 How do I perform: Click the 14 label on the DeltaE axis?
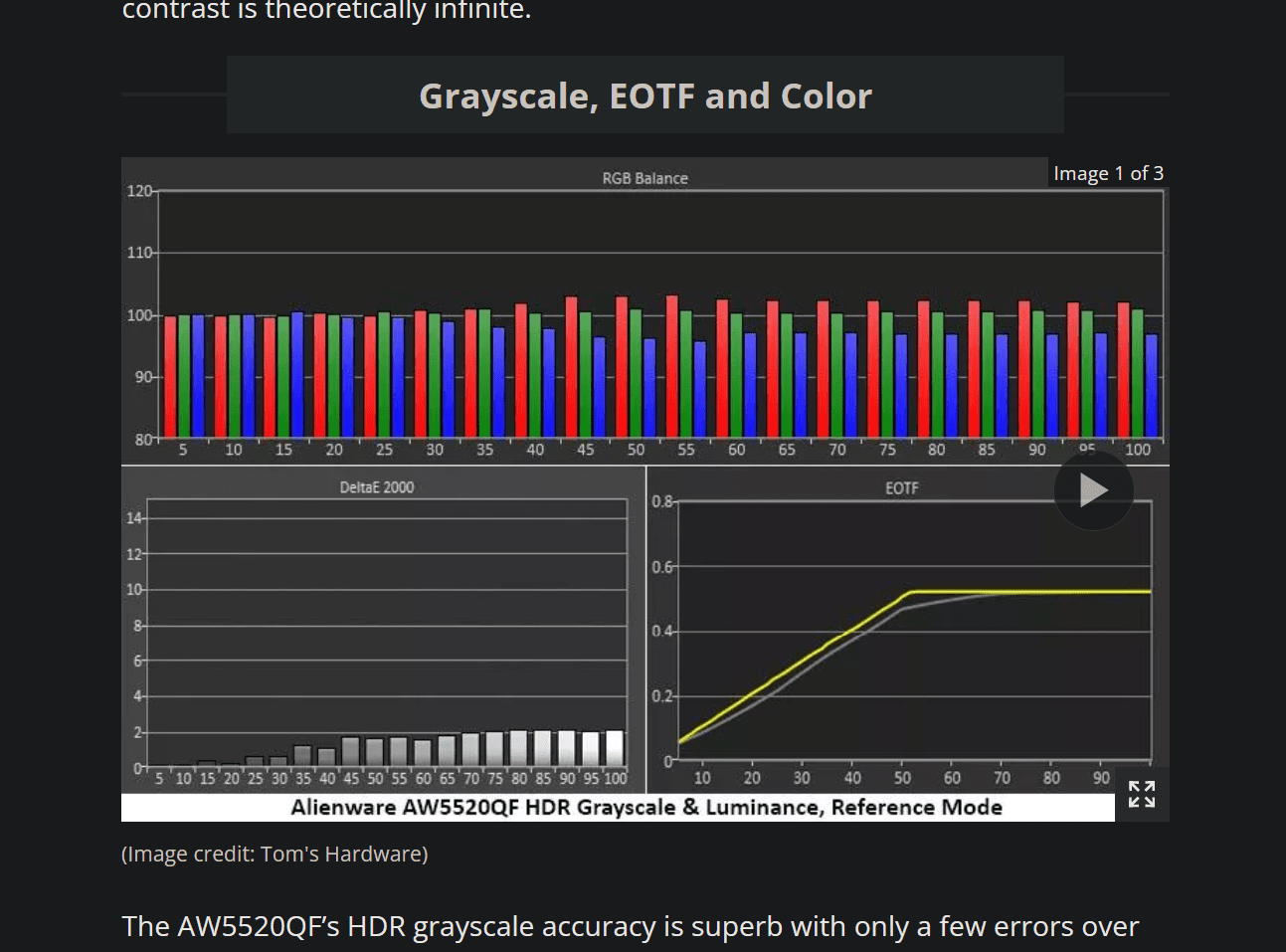133,517
